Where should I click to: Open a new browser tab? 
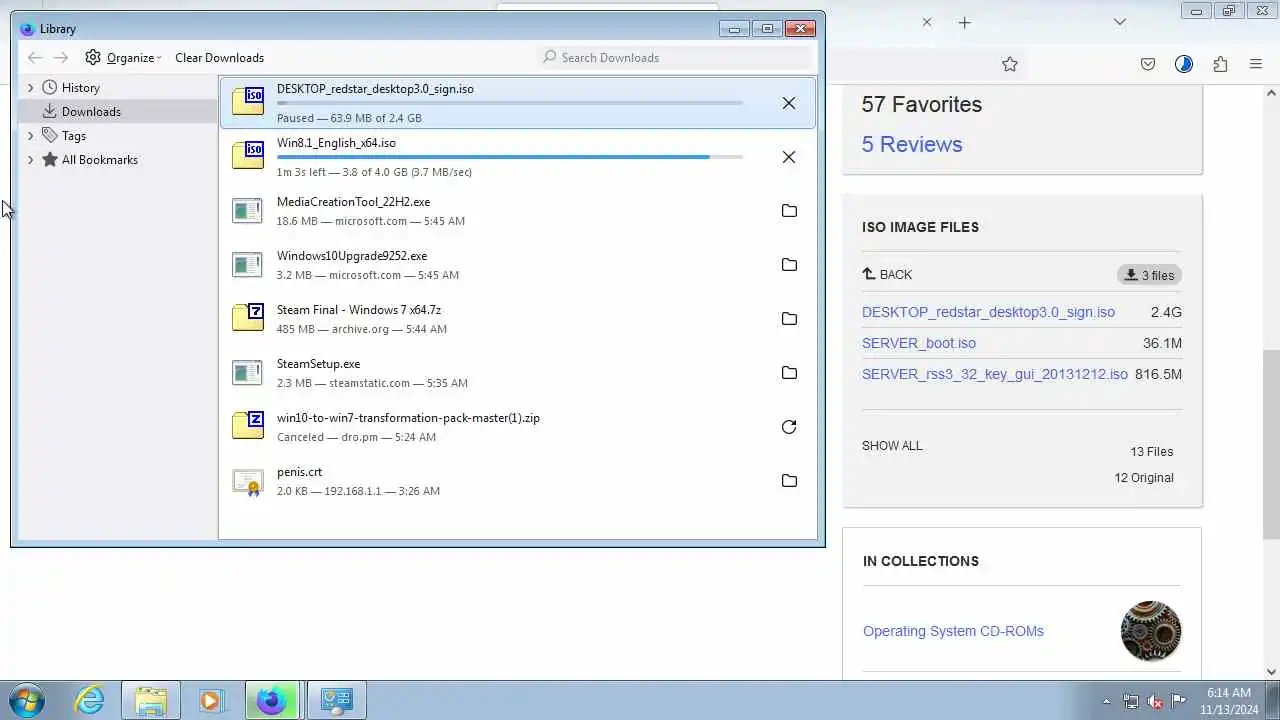(964, 22)
